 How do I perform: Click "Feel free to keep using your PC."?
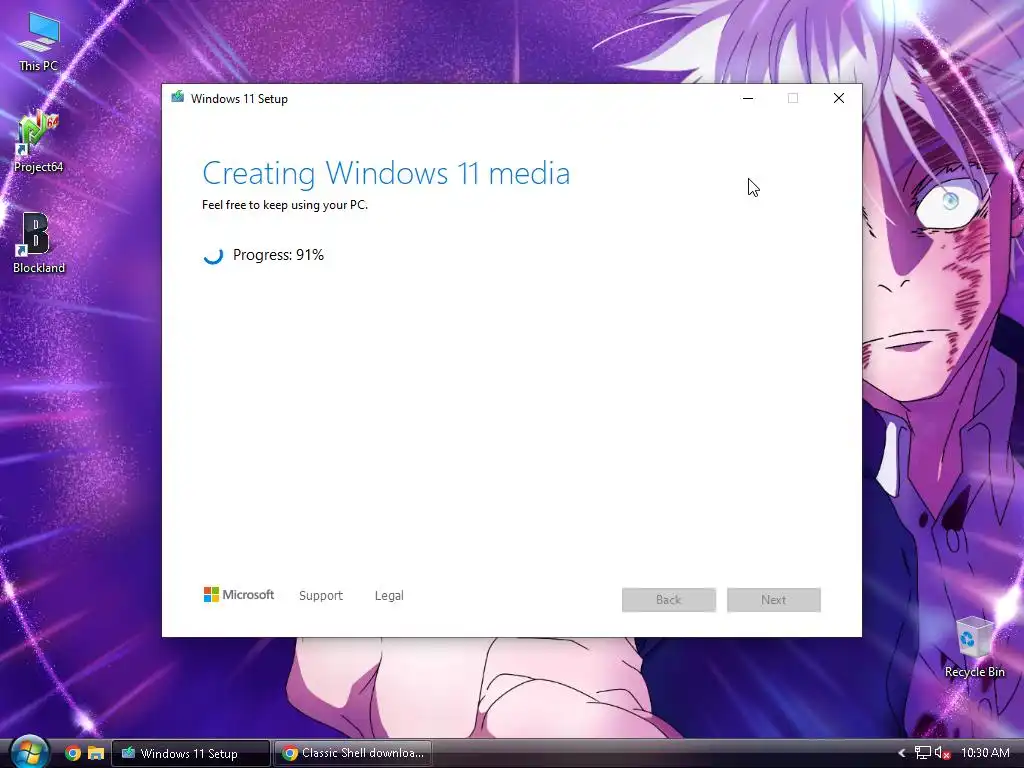coord(285,205)
